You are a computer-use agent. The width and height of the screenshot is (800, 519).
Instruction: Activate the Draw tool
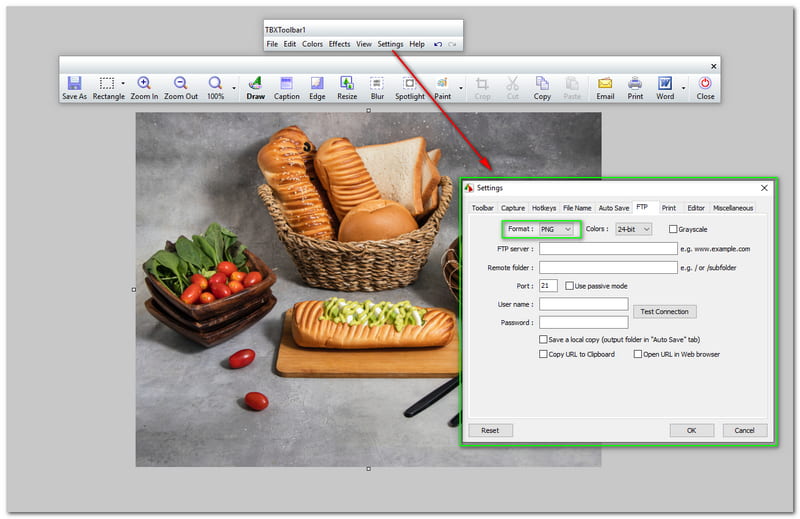click(x=255, y=87)
